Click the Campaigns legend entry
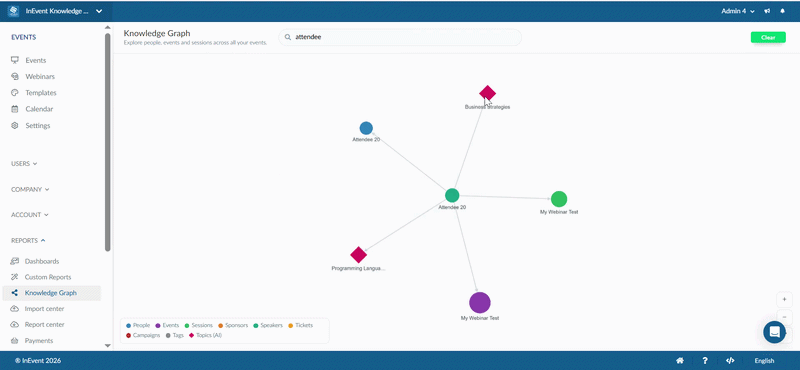This screenshot has width=800, height=370. 143,336
